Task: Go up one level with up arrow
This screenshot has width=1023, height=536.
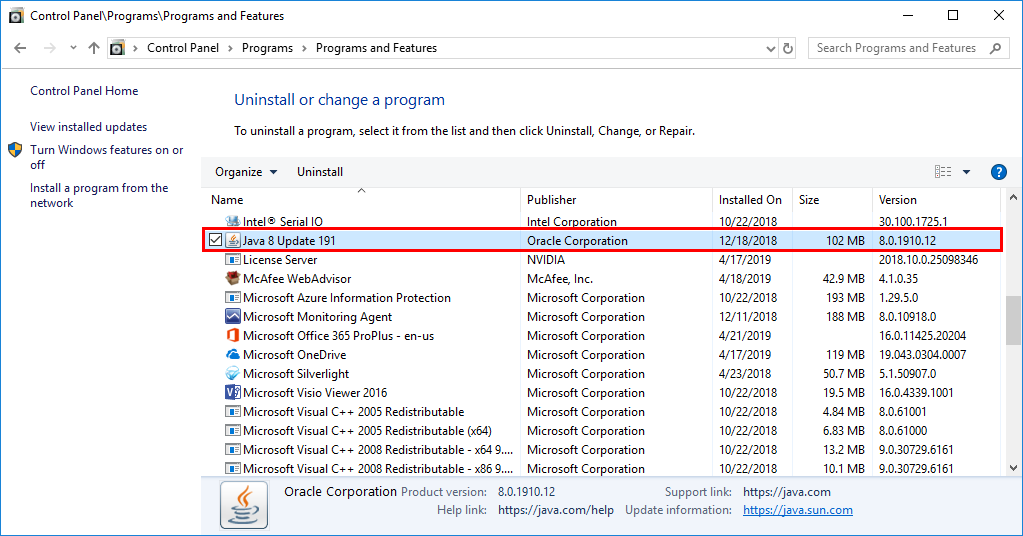Action: [x=94, y=48]
